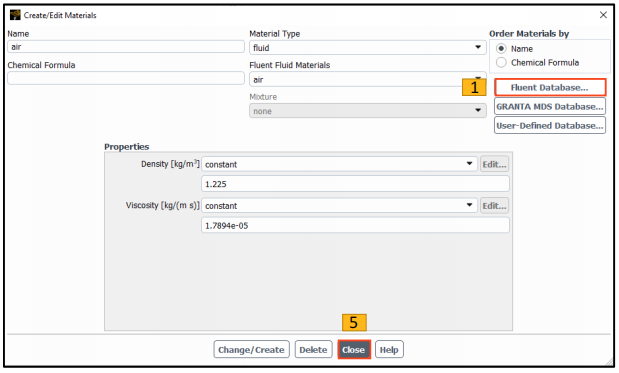Close the dialog with the X button
The height and width of the screenshot is (373, 619).
pyautogui.click(x=603, y=15)
